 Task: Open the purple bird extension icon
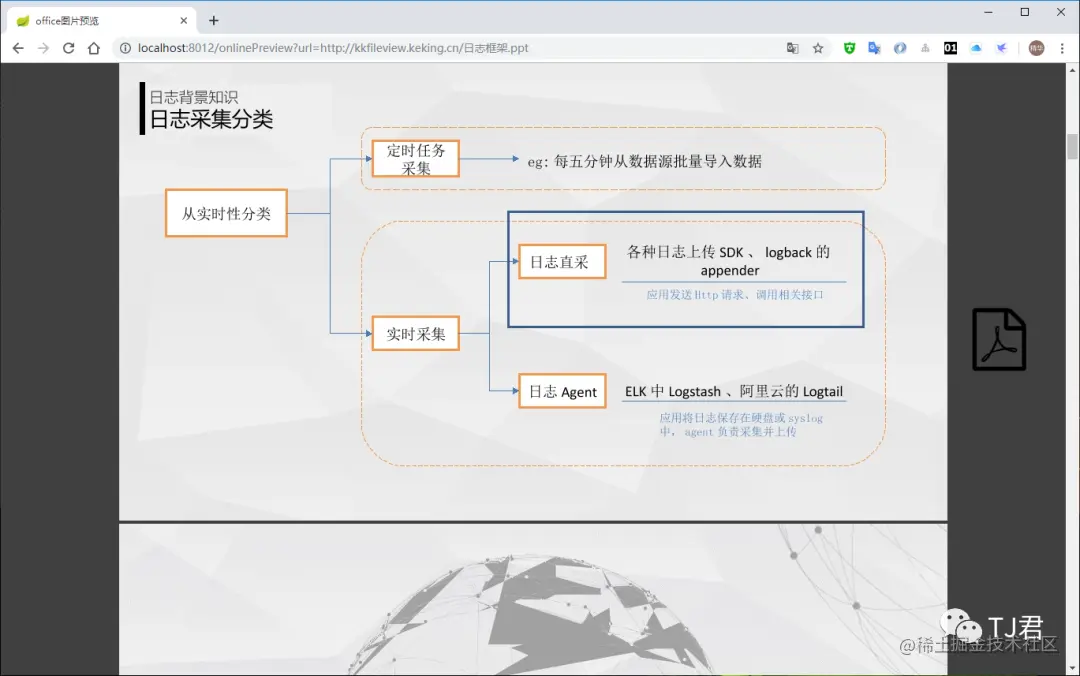coord(1001,47)
